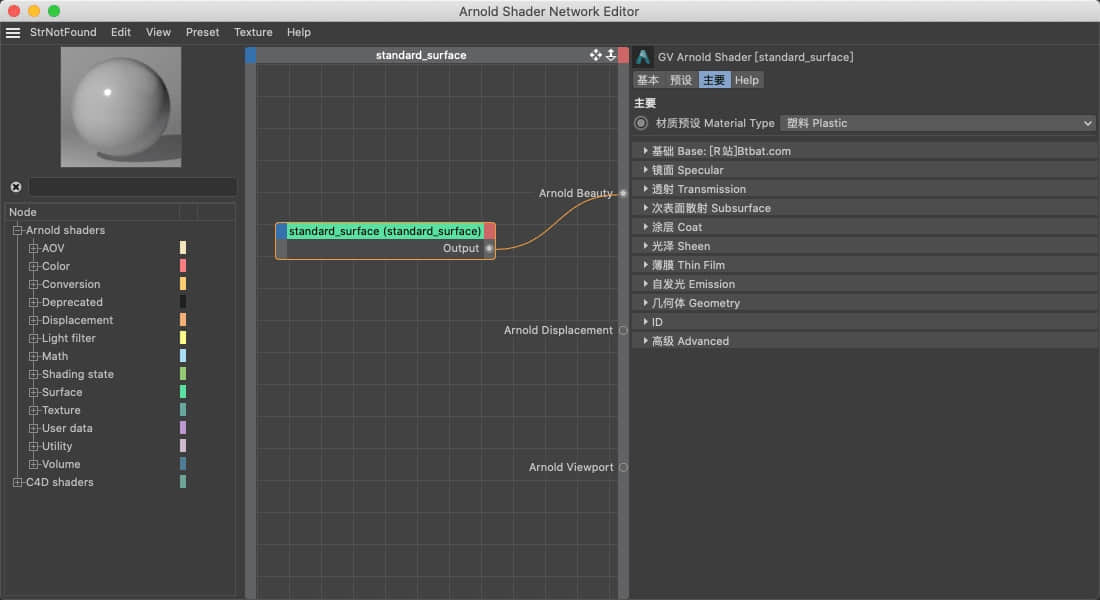Click the hamburger menu icon
The height and width of the screenshot is (600, 1100).
13,32
